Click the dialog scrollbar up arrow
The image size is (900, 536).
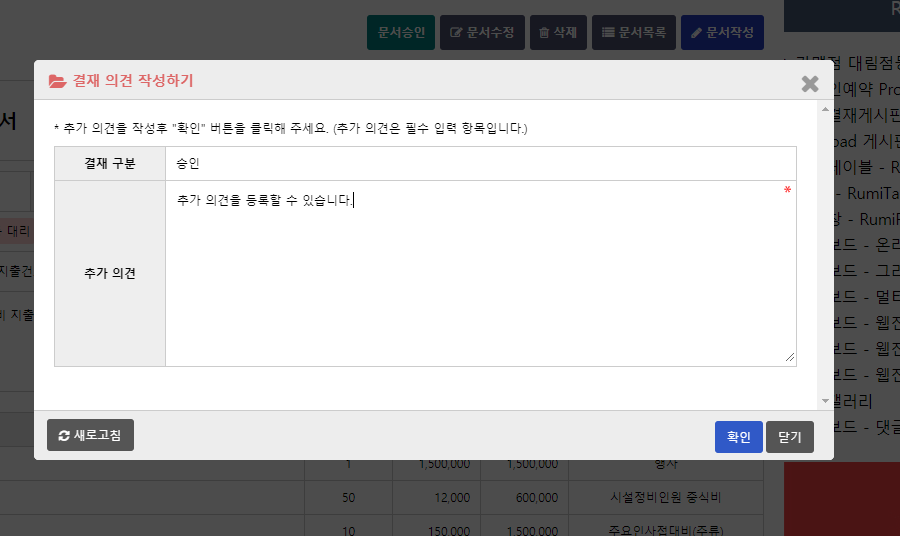825,109
